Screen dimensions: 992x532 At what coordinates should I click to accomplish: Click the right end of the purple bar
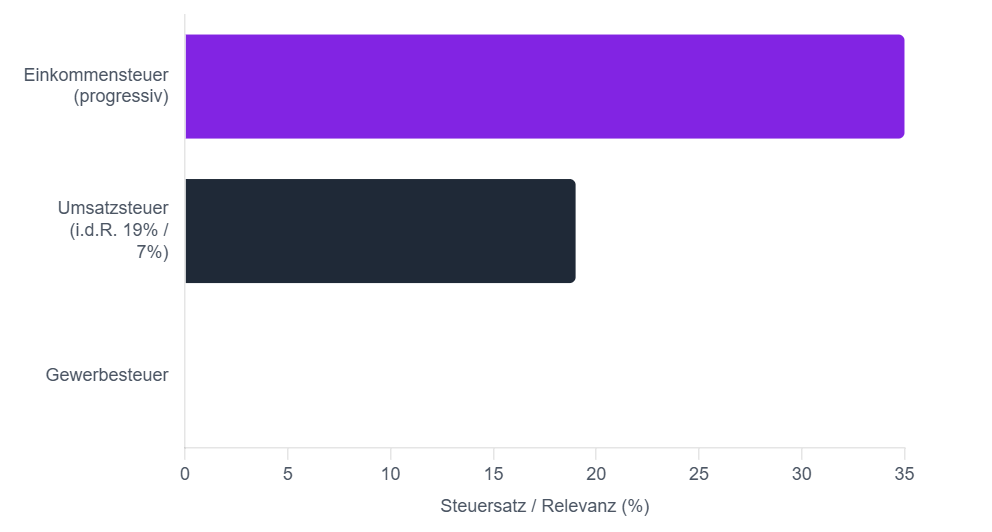coord(901,87)
